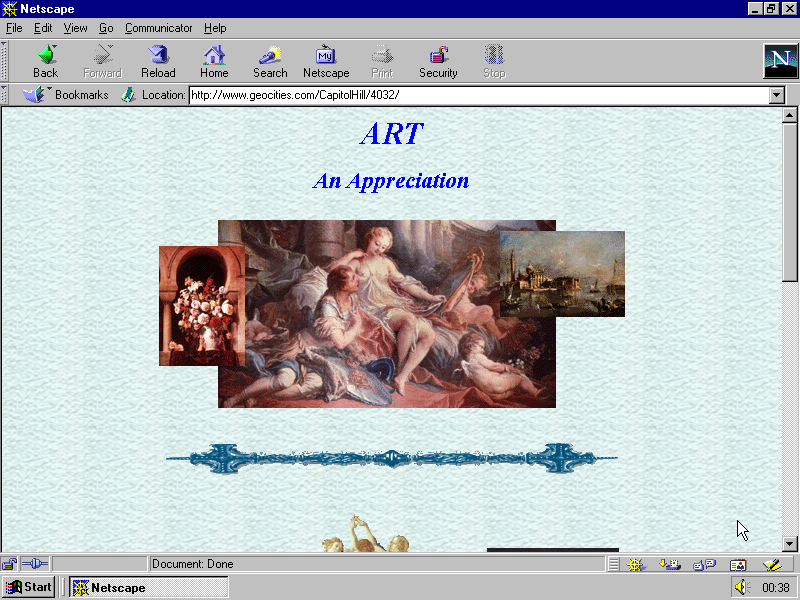The image size is (800, 600).
Task: Reload the current page
Action: pyautogui.click(x=159, y=61)
